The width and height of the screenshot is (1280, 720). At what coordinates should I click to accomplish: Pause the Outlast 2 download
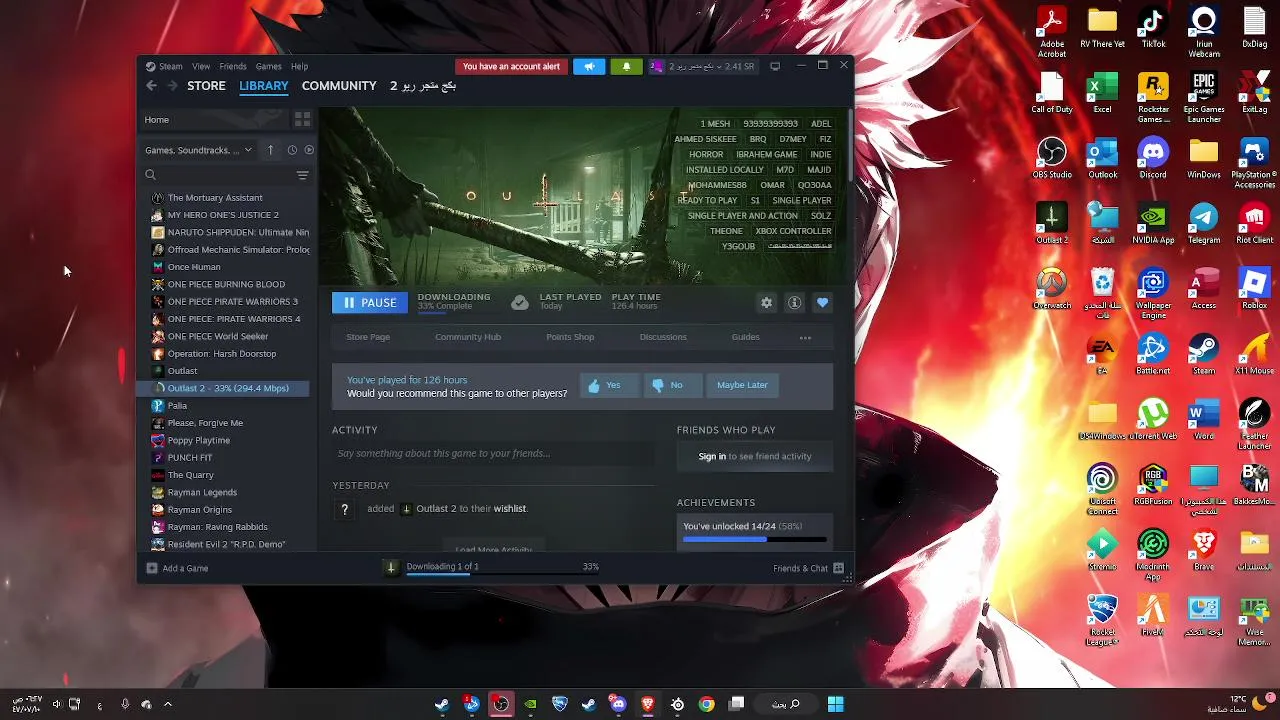[x=370, y=302]
